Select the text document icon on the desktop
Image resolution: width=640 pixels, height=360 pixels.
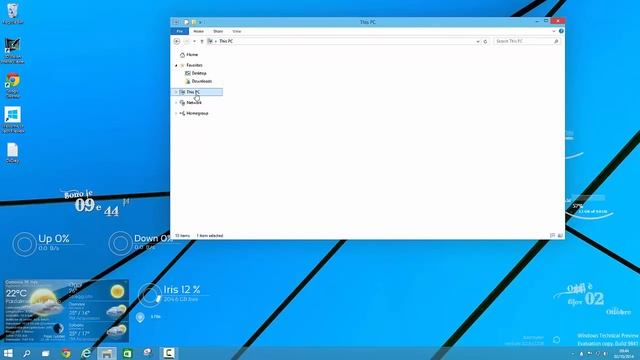coord(13,153)
